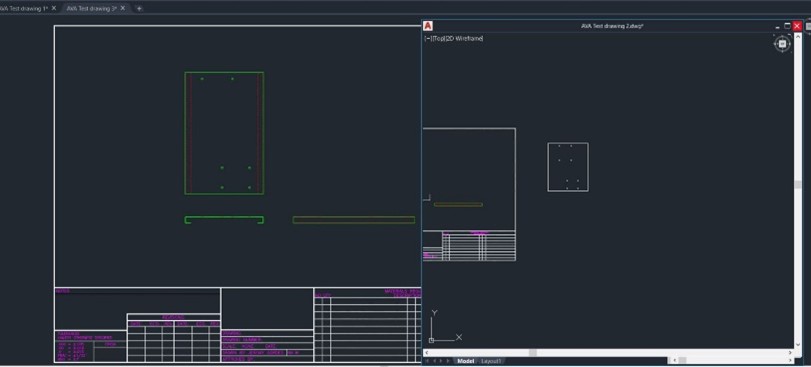The height and width of the screenshot is (367, 811).
Task: Select the Model tab
Action: [465, 361]
